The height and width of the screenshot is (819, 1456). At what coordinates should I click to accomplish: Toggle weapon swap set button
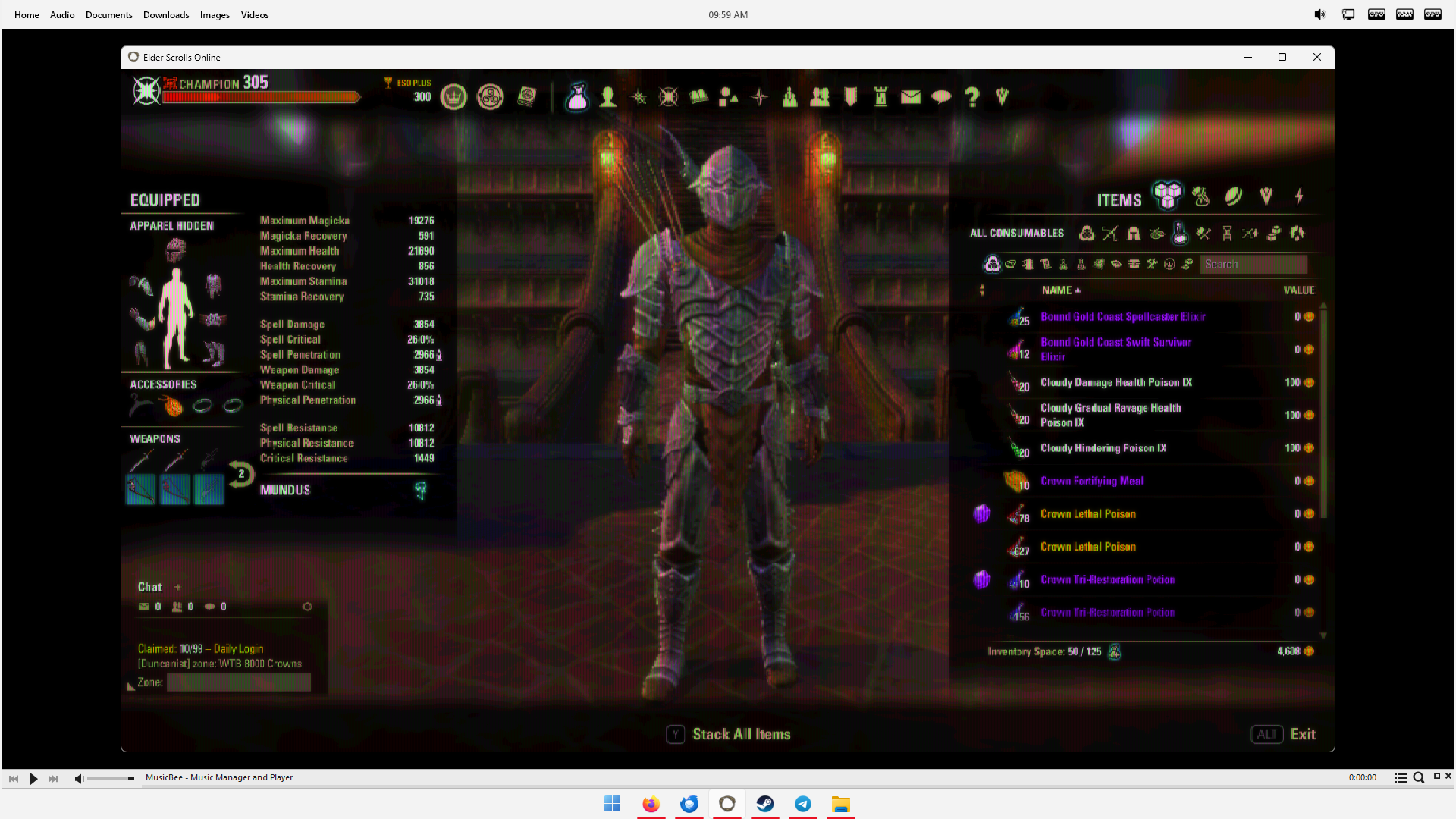click(x=241, y=474)
